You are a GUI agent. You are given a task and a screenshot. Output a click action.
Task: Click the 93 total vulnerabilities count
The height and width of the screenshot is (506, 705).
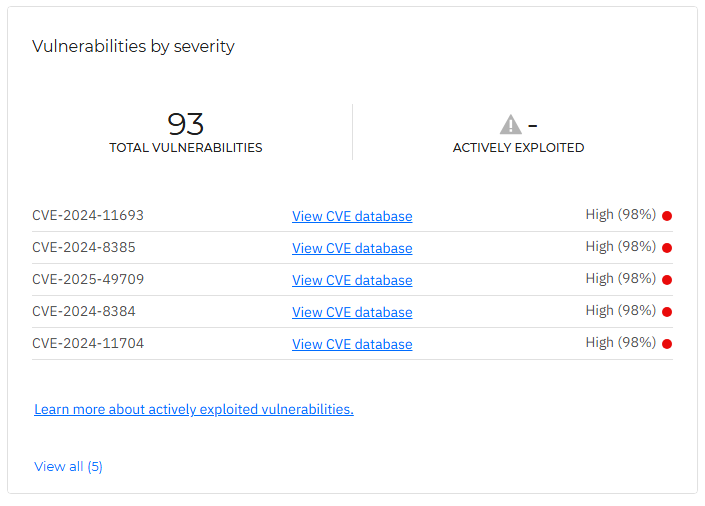click(x=186, y=124)
